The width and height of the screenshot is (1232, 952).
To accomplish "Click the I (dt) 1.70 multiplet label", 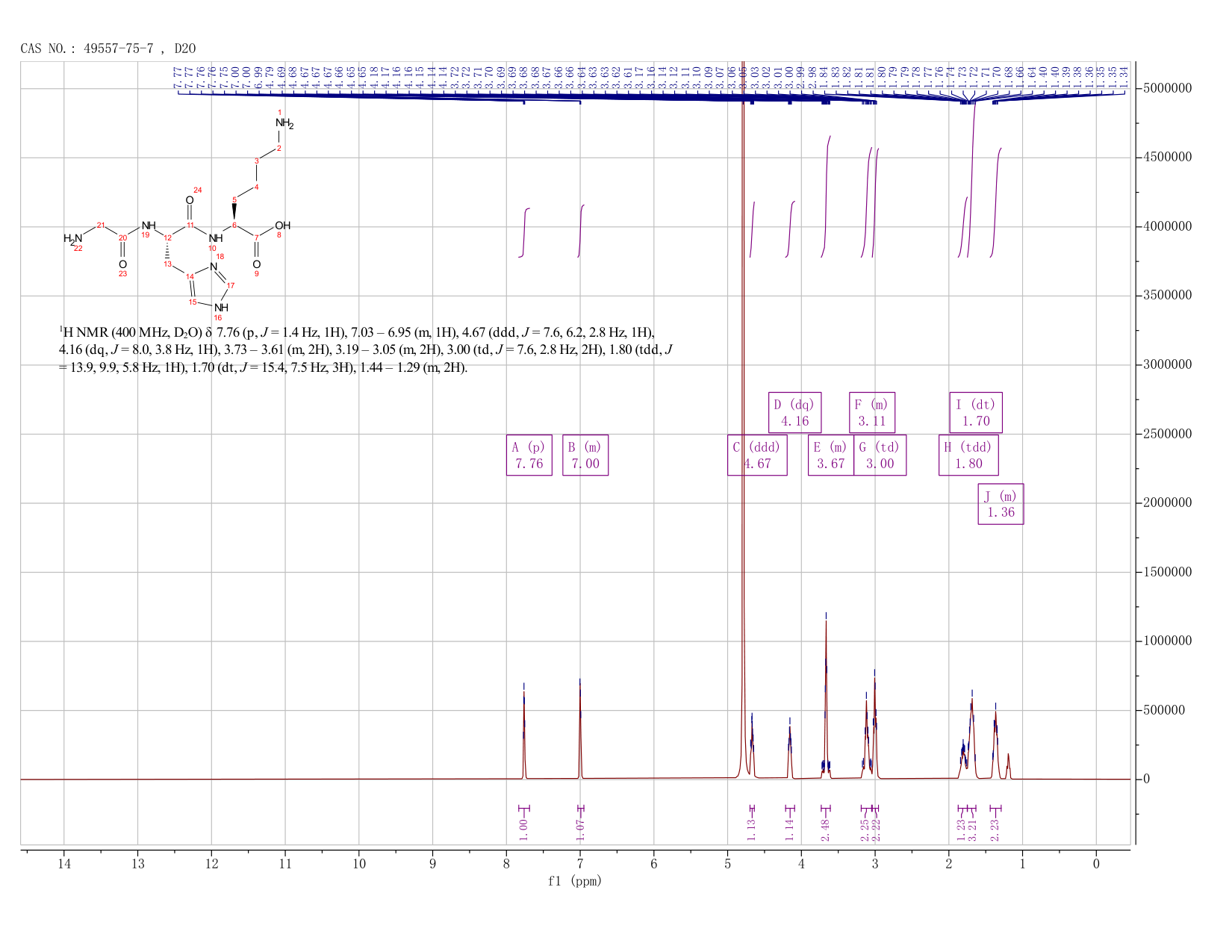I will (976, 412).
